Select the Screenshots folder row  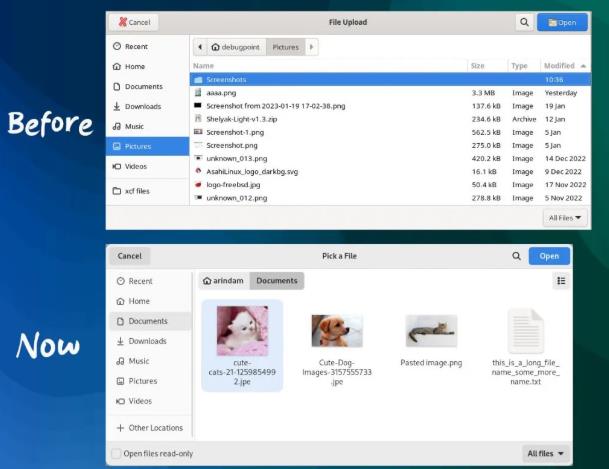pyautogui.click(x=390, y=80)
